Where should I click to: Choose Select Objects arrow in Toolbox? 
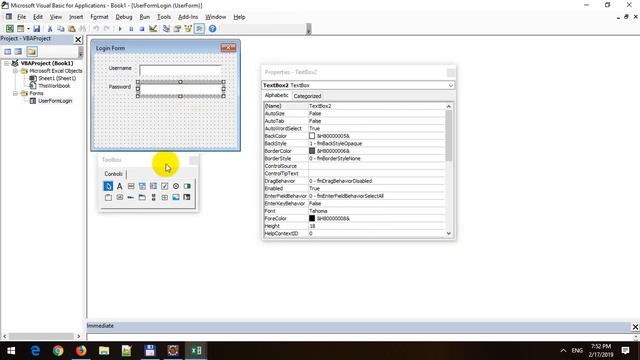108,186
